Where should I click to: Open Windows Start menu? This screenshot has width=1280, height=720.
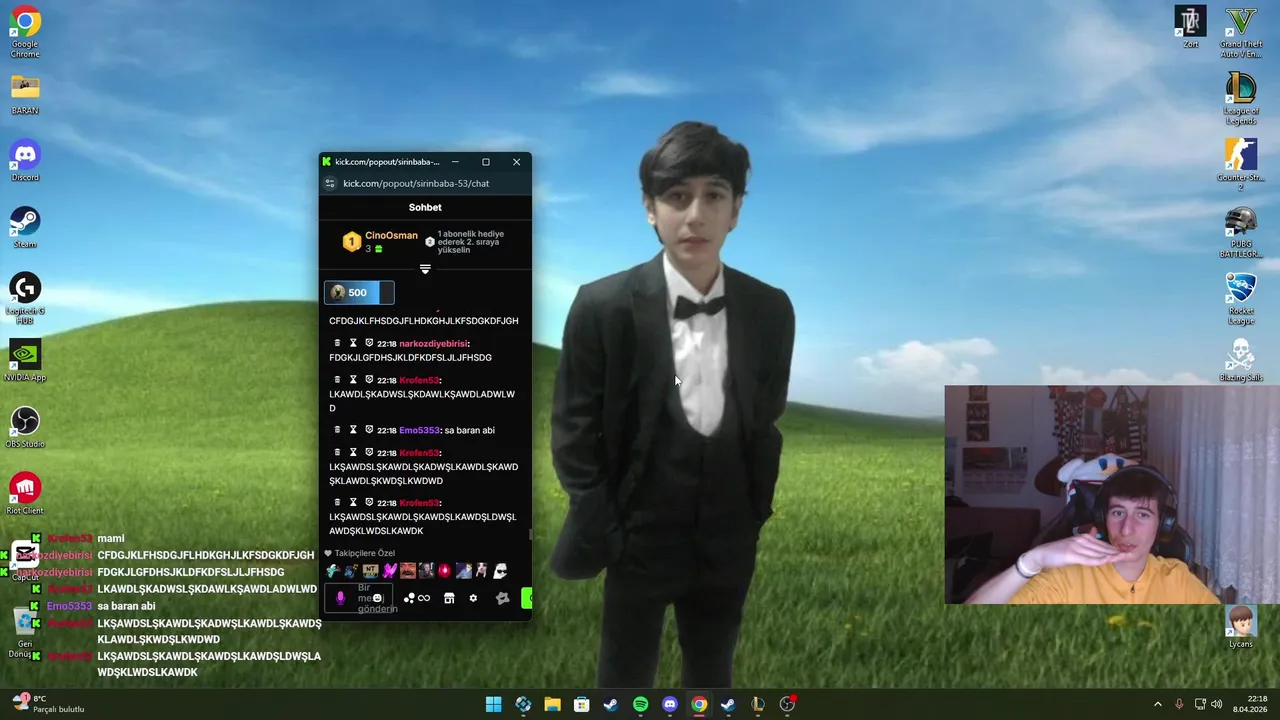493,704
